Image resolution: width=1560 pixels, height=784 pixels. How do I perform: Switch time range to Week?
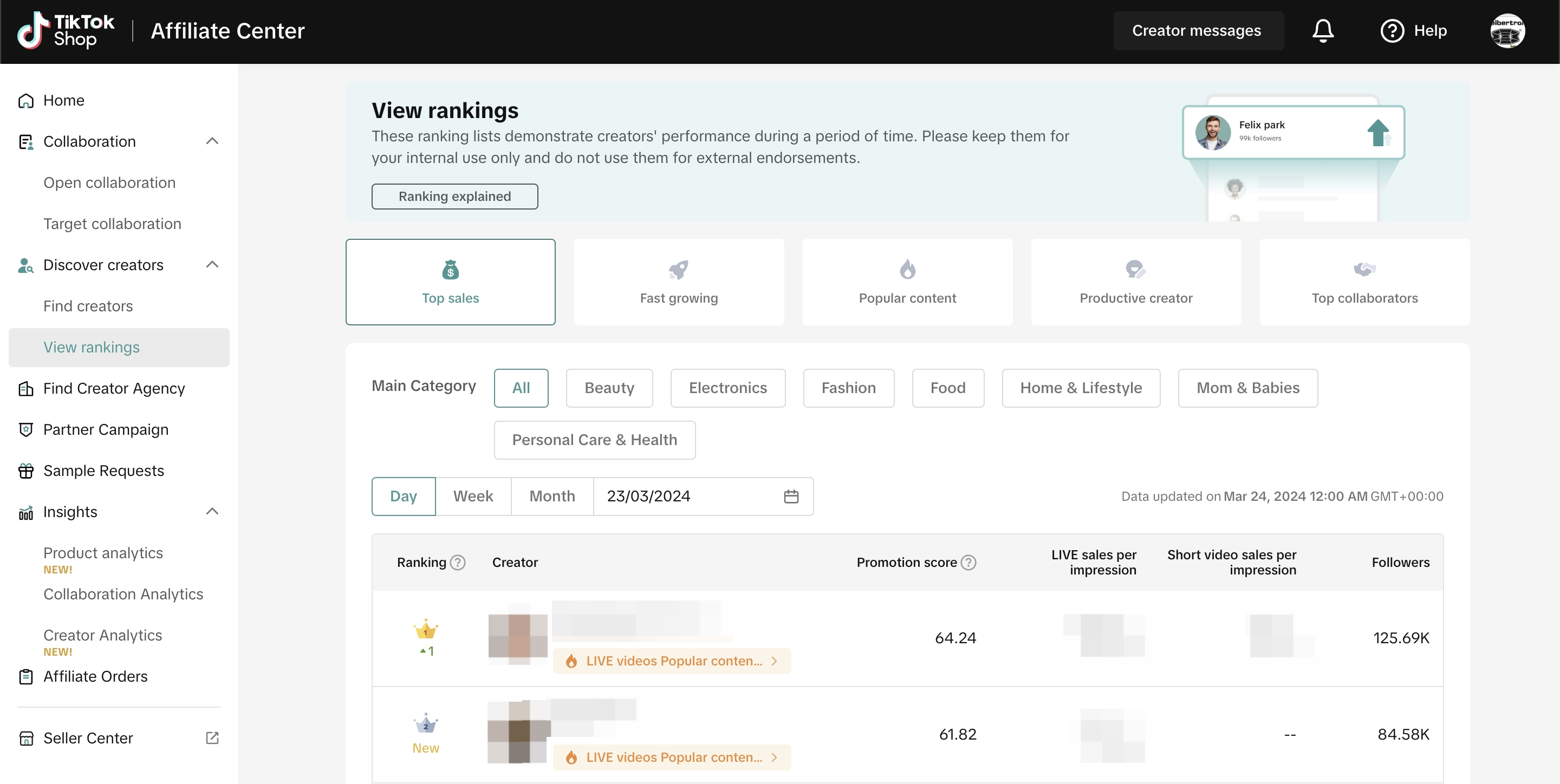473,496
